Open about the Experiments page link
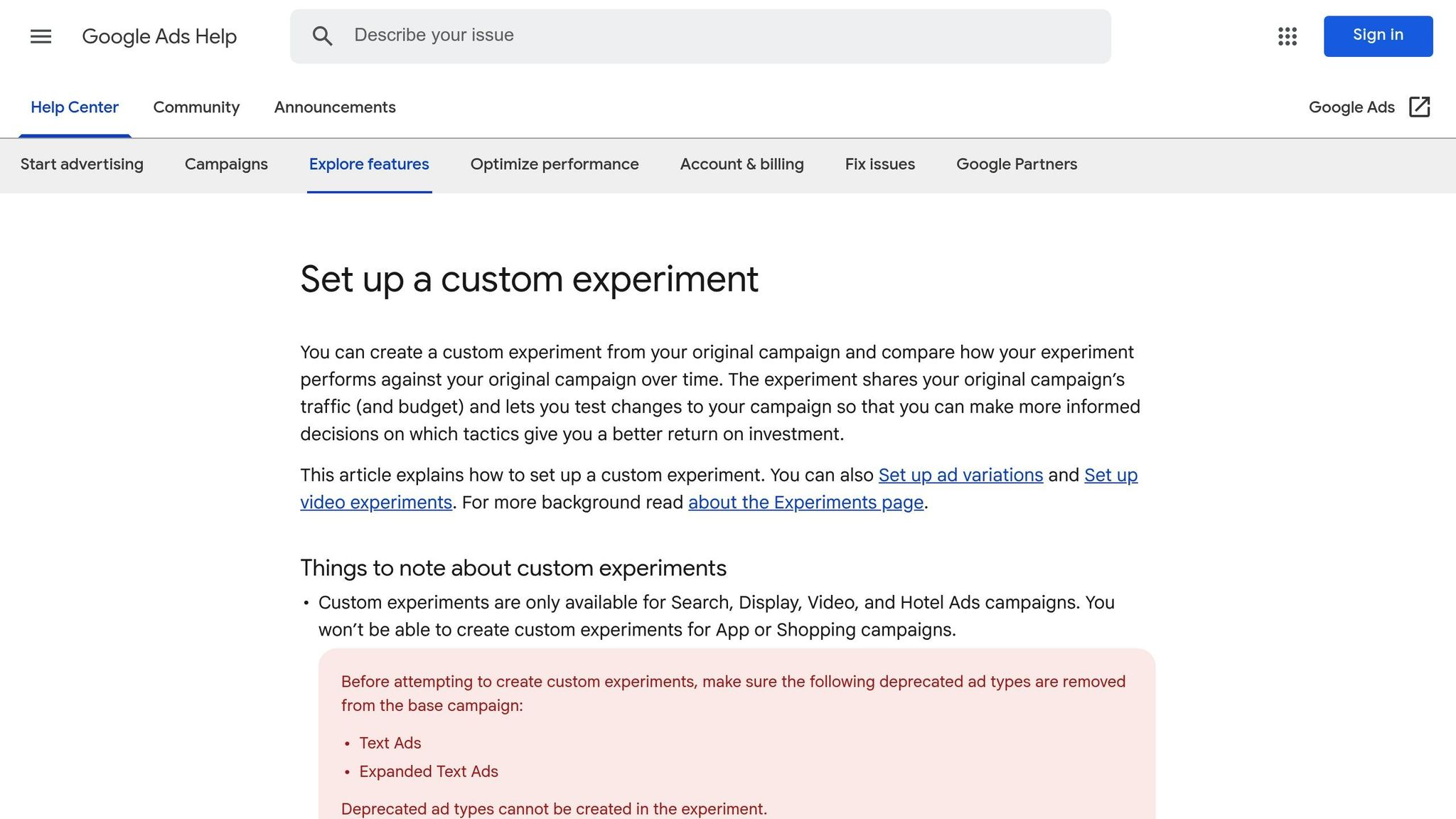Image resolution: width=1456 pixels, height=819 pixels. [805, 503]
